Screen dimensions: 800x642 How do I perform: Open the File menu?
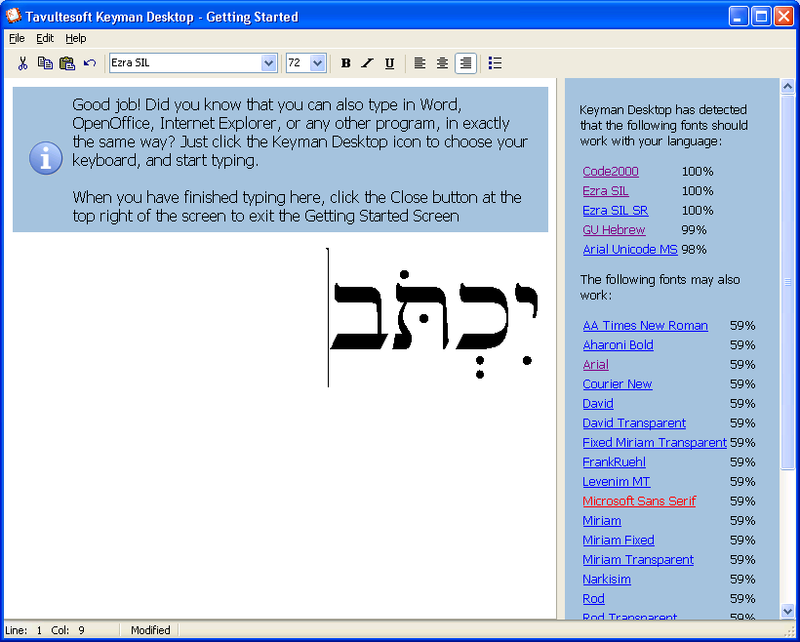(x=17, y=38)
